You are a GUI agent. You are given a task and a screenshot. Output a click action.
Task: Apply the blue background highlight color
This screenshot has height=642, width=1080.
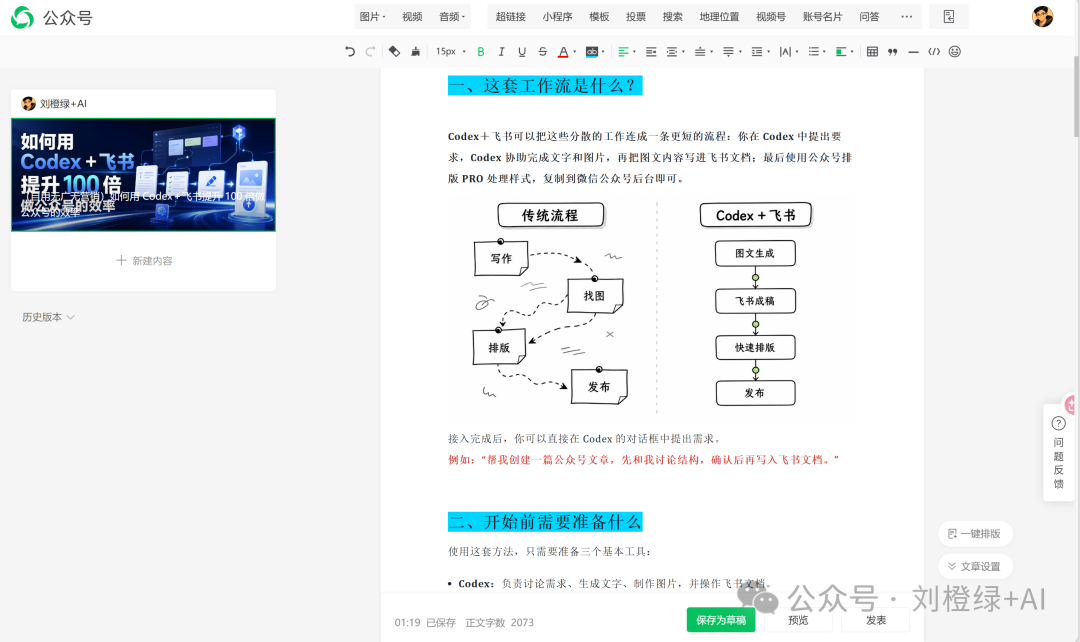pyautogui.click(x=592, y=52)
